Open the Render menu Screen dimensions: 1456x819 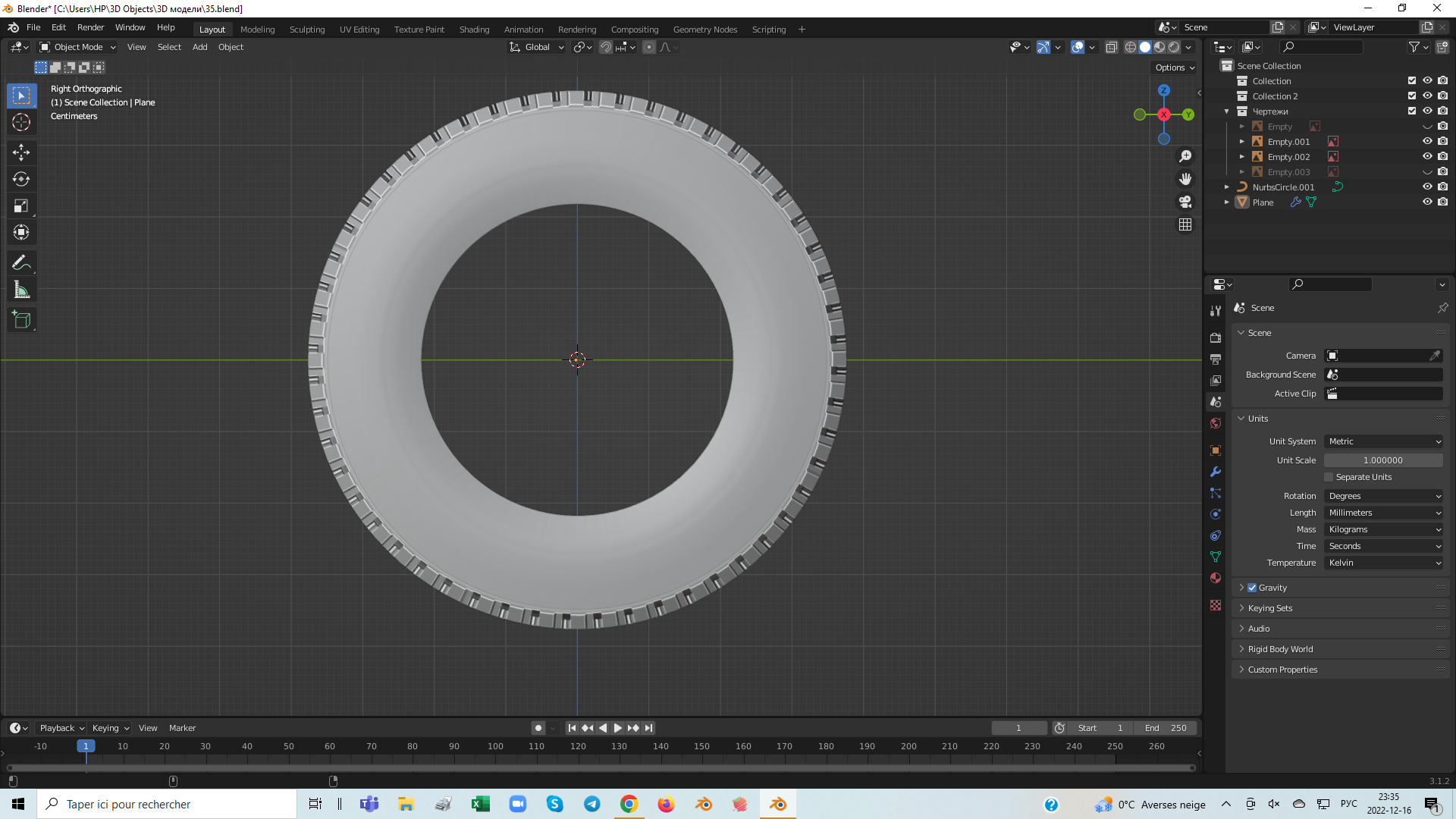[90, 27]
